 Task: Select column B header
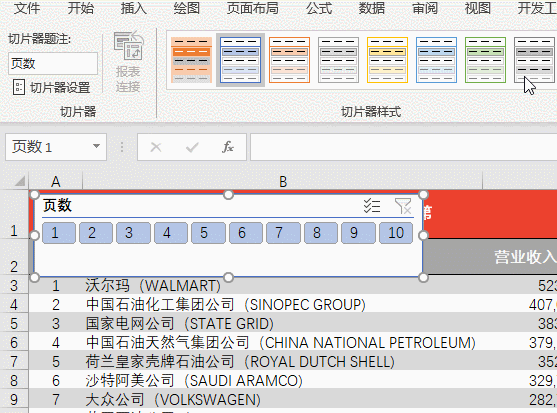click(283, 181)
